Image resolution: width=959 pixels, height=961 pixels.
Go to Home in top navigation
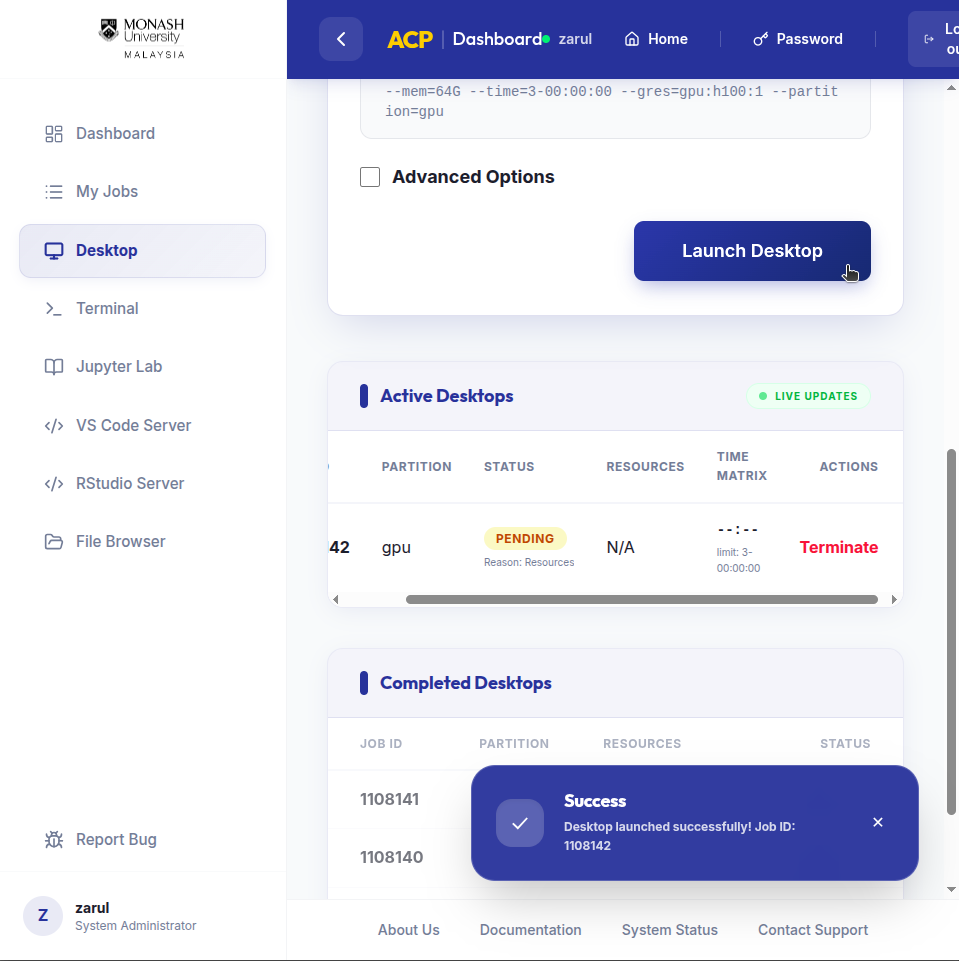(x=656, y=39)
